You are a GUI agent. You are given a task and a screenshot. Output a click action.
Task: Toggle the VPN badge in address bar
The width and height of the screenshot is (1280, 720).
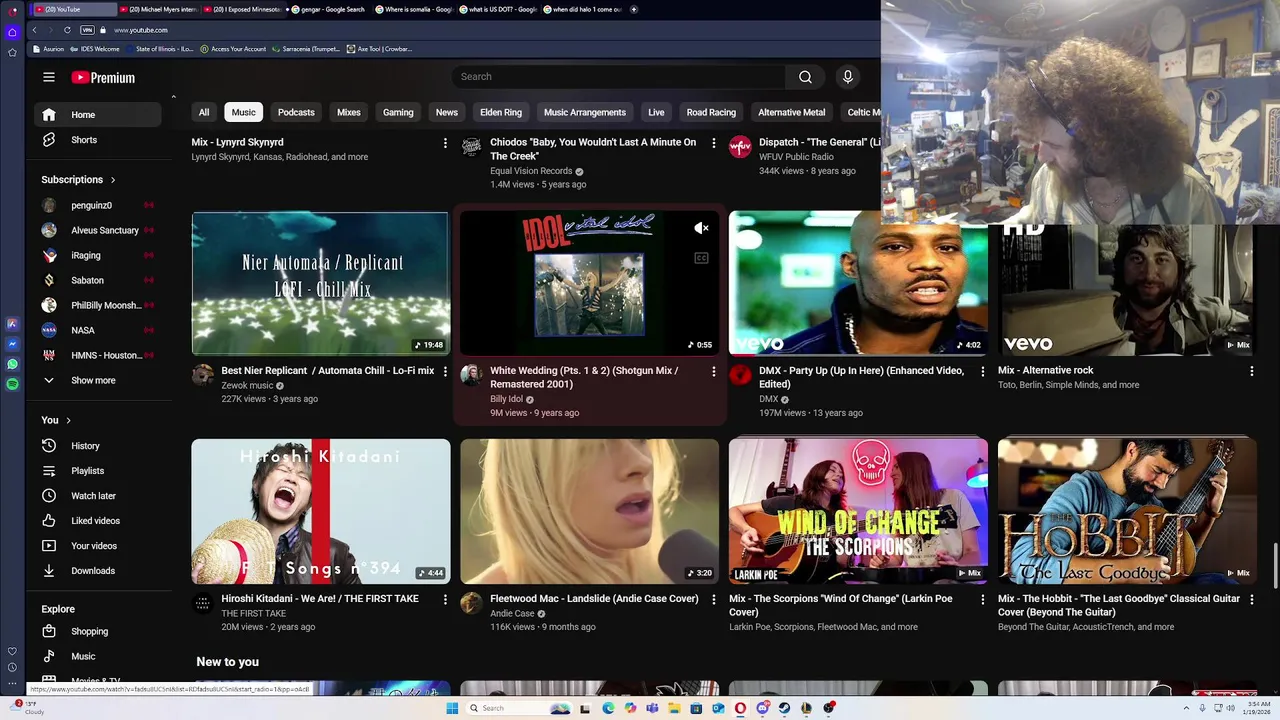(x=87, y=30)
